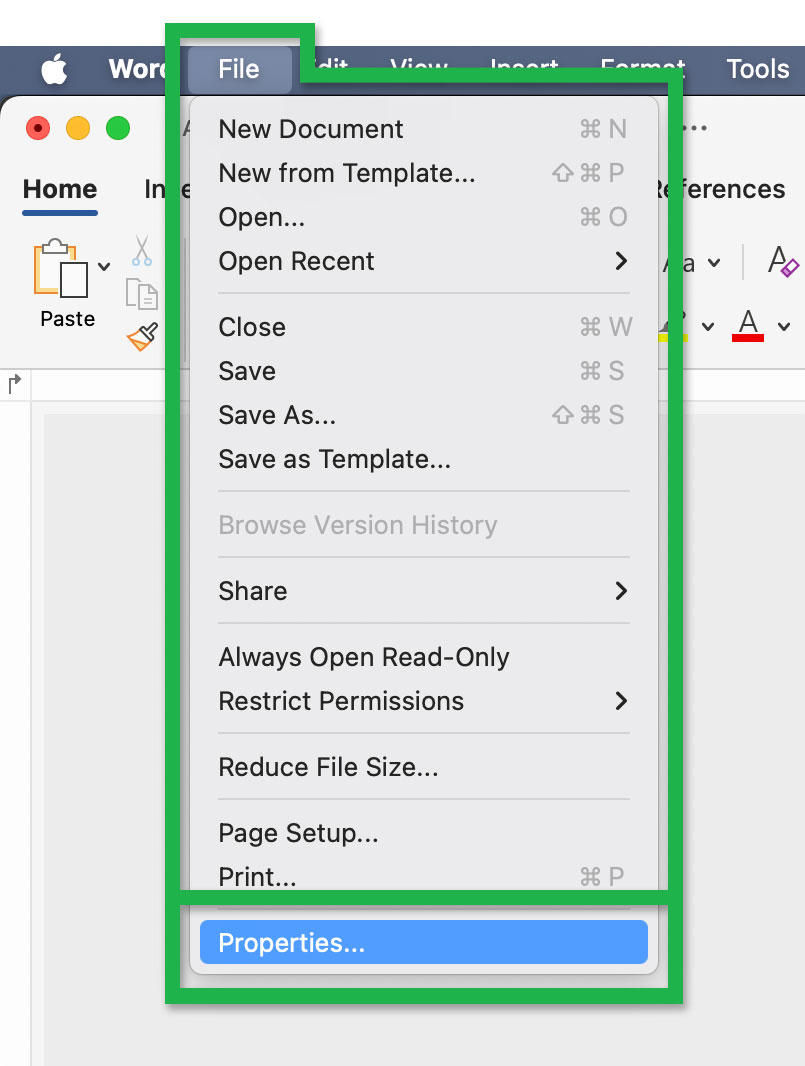Click the Clear Formatting eraser icon

coord(782,262)
